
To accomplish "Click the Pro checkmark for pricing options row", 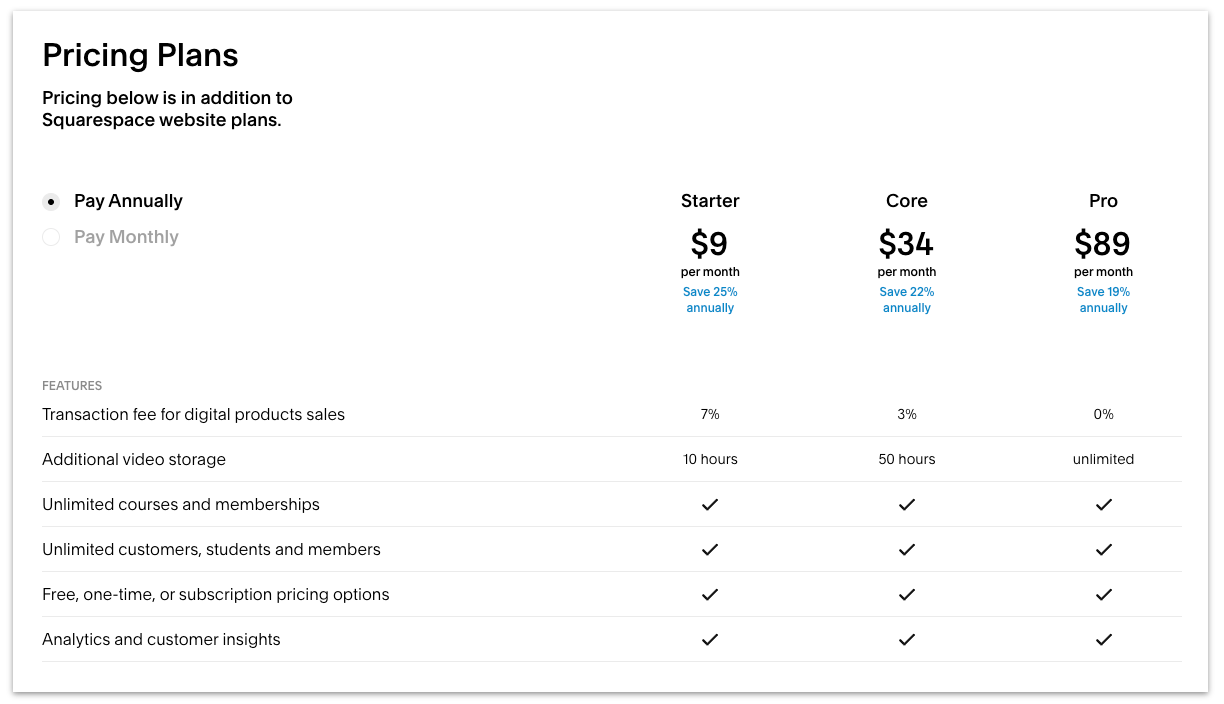I will click(1103, 594).
